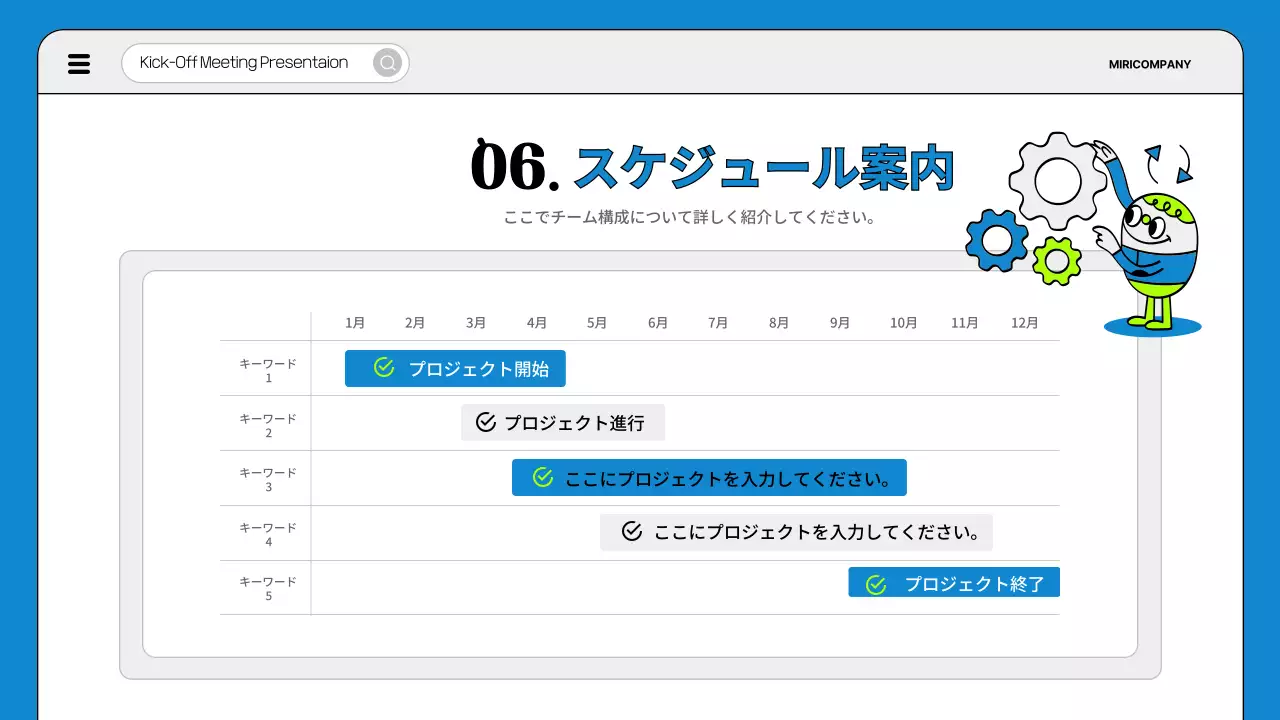1280x720 pixels.
Task: Select the キーワード1 row label
Action: click(x=266, y=368)
